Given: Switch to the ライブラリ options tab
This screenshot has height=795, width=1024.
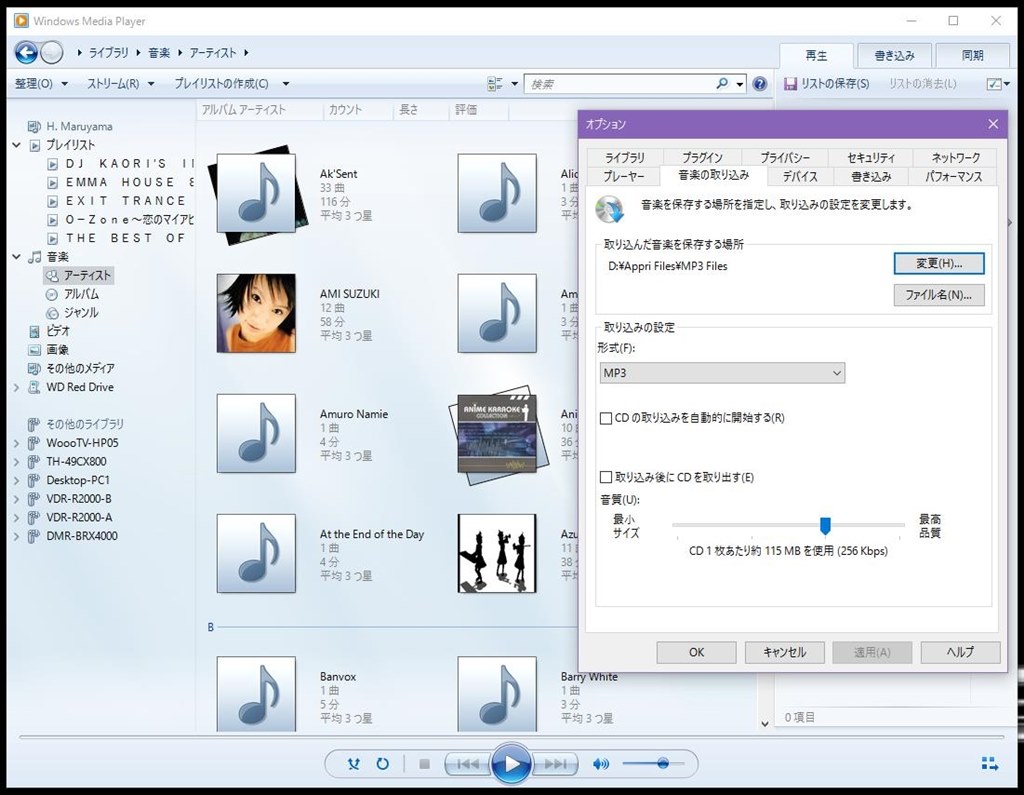Looking at the screenshot, I should [x=624, y=157].
